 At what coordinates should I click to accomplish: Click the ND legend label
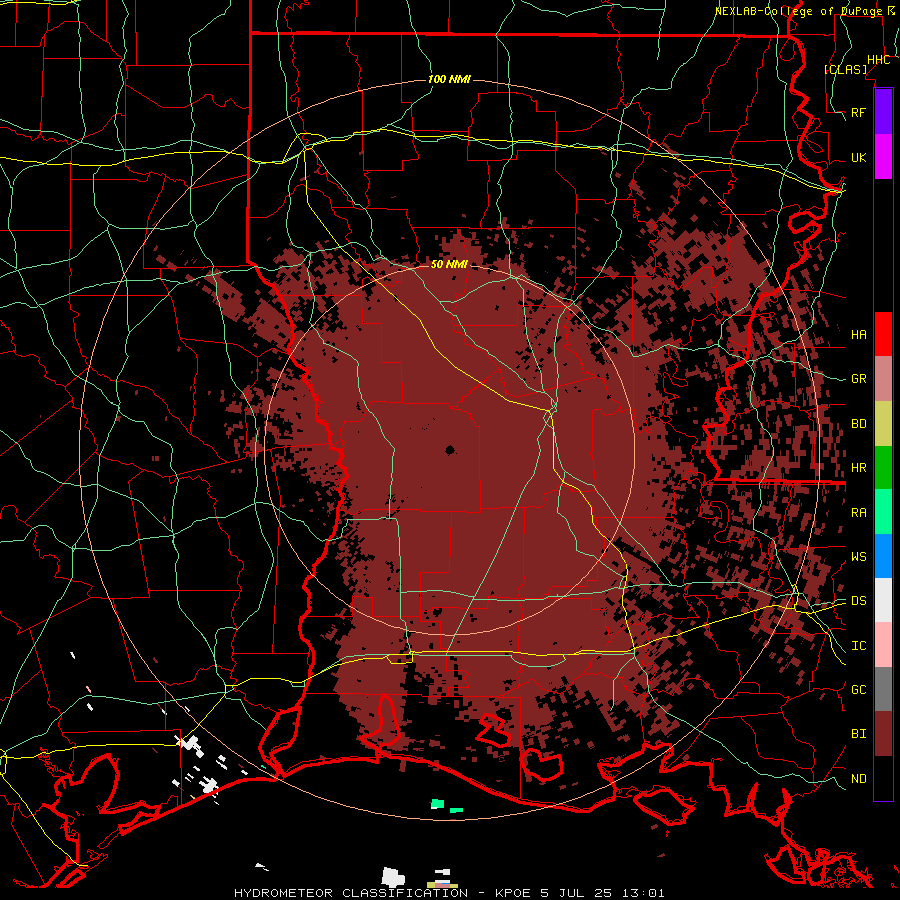point(859,778)
